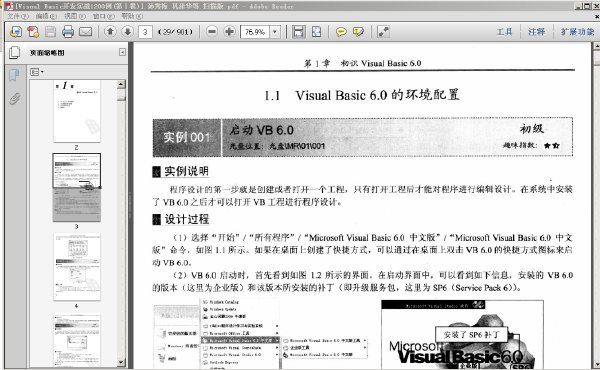Image resolution: width=600 pixels, height=370 pixels.
Task: Open the 工具 tools pane
Action: coord(504,32)
